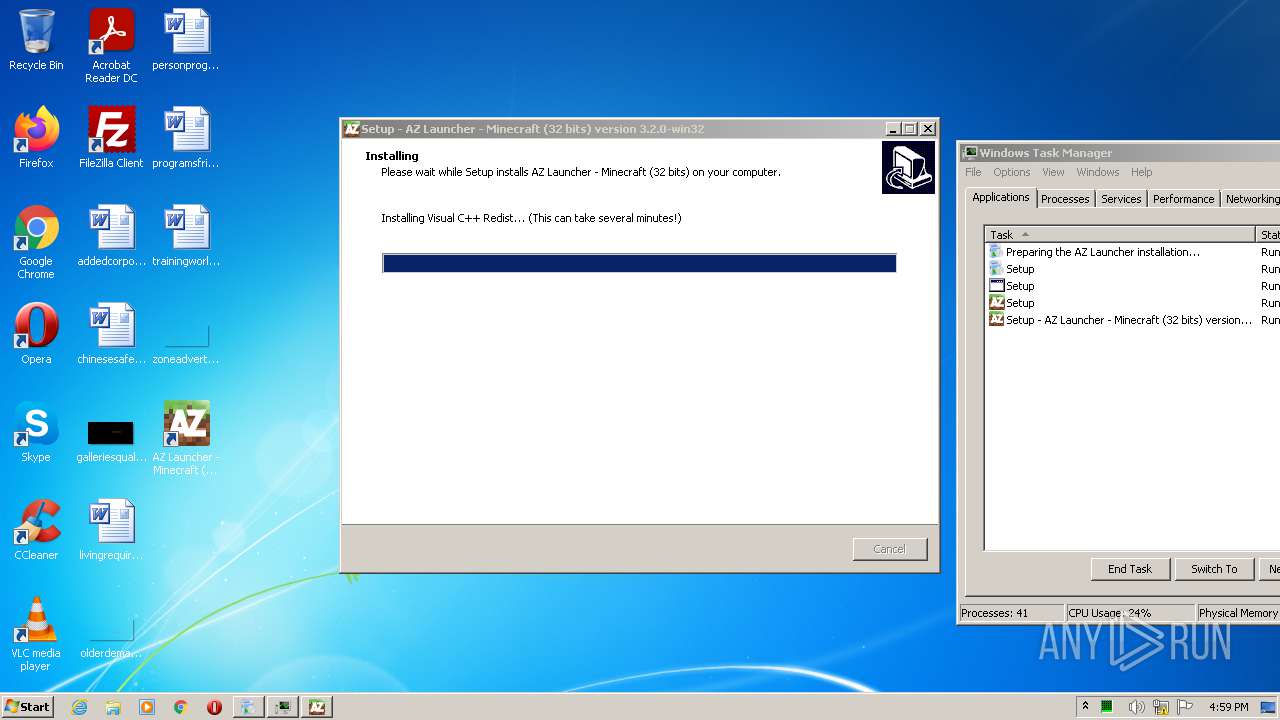
Task: Open the programsfri Word document icon
Action: tap(186, 138)
